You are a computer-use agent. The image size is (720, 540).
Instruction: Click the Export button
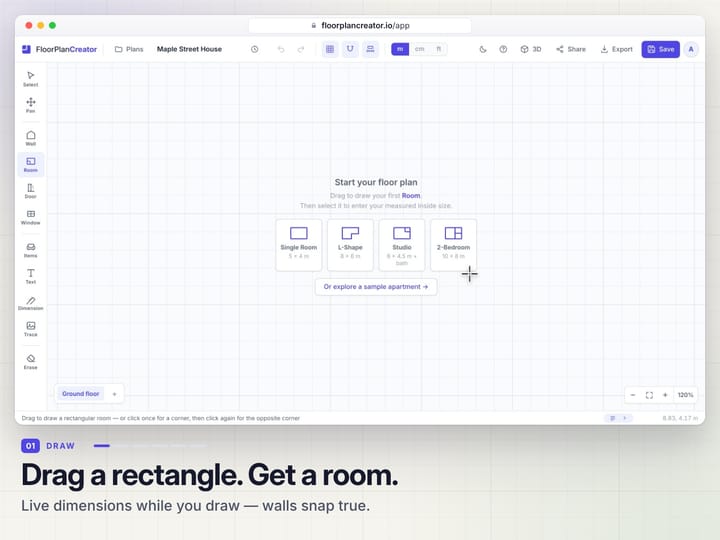point(617,49)
